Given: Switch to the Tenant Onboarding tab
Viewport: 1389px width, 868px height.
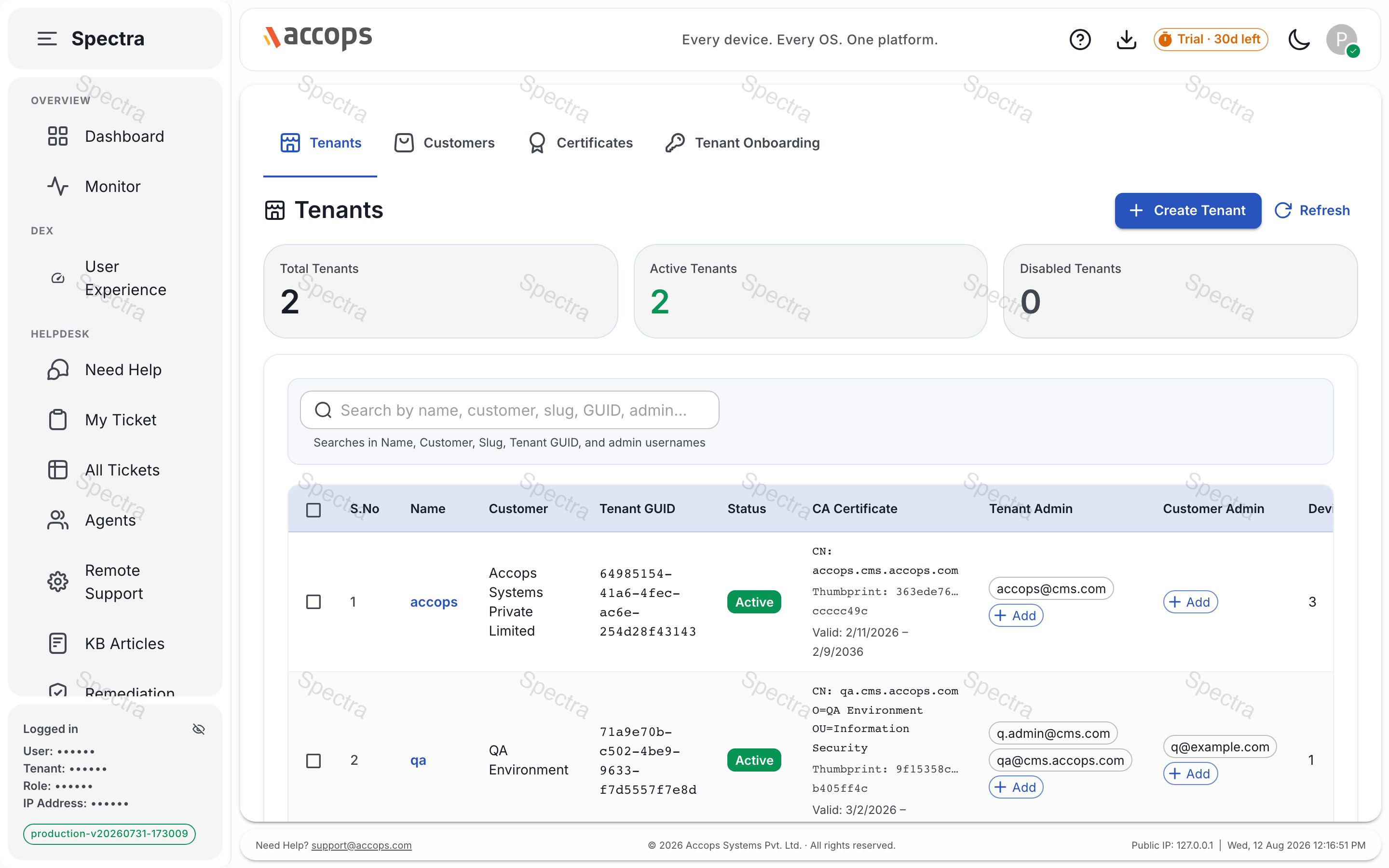Looking at the screenshot, I should pos(742,143).
